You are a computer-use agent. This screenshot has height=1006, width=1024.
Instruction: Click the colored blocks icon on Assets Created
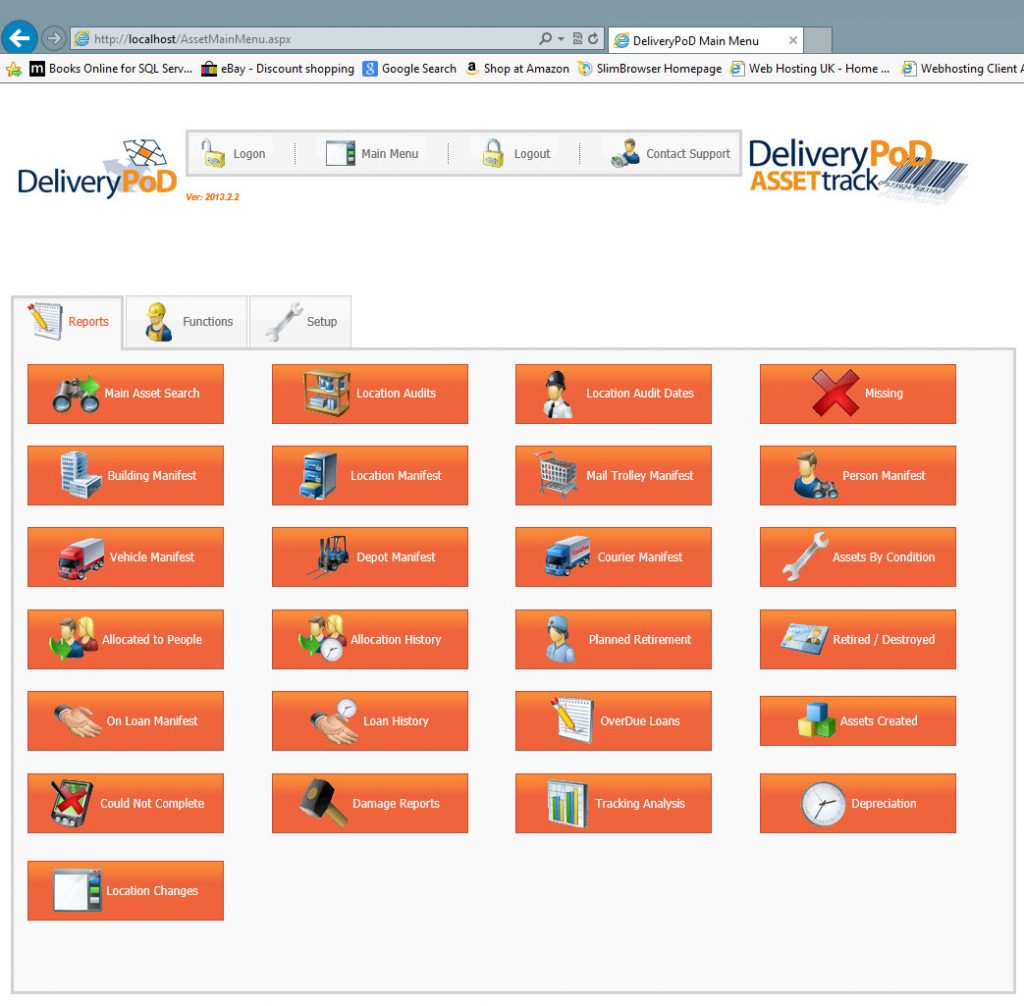point(816,721)
